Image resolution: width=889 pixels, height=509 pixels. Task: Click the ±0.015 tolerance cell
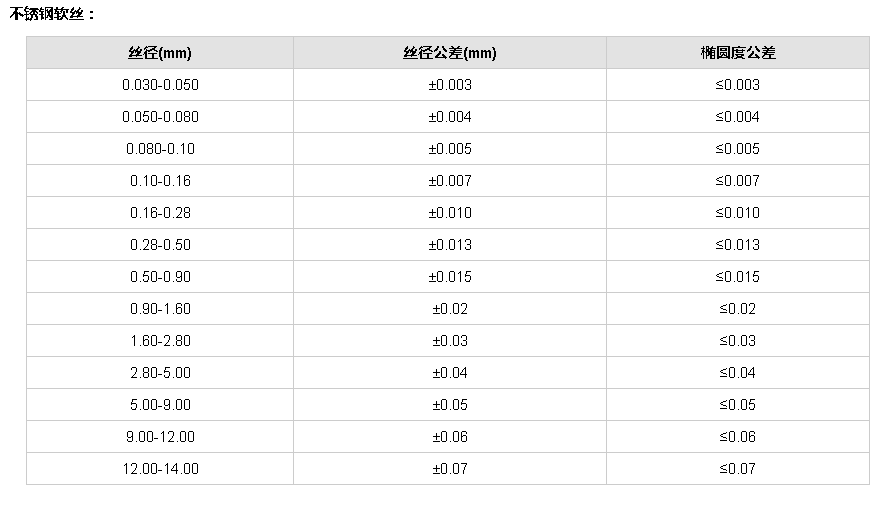pyautogui.click(x=449, y=277)
